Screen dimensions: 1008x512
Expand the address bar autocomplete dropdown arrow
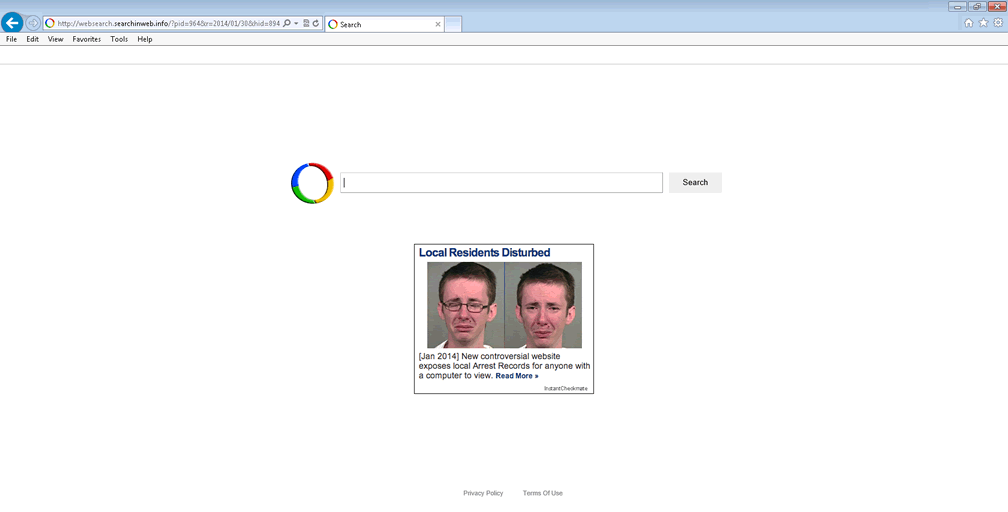click(x=296, y=23)
